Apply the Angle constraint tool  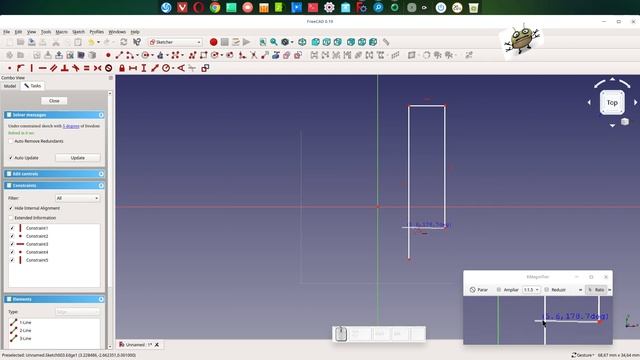tap(181, 68)
